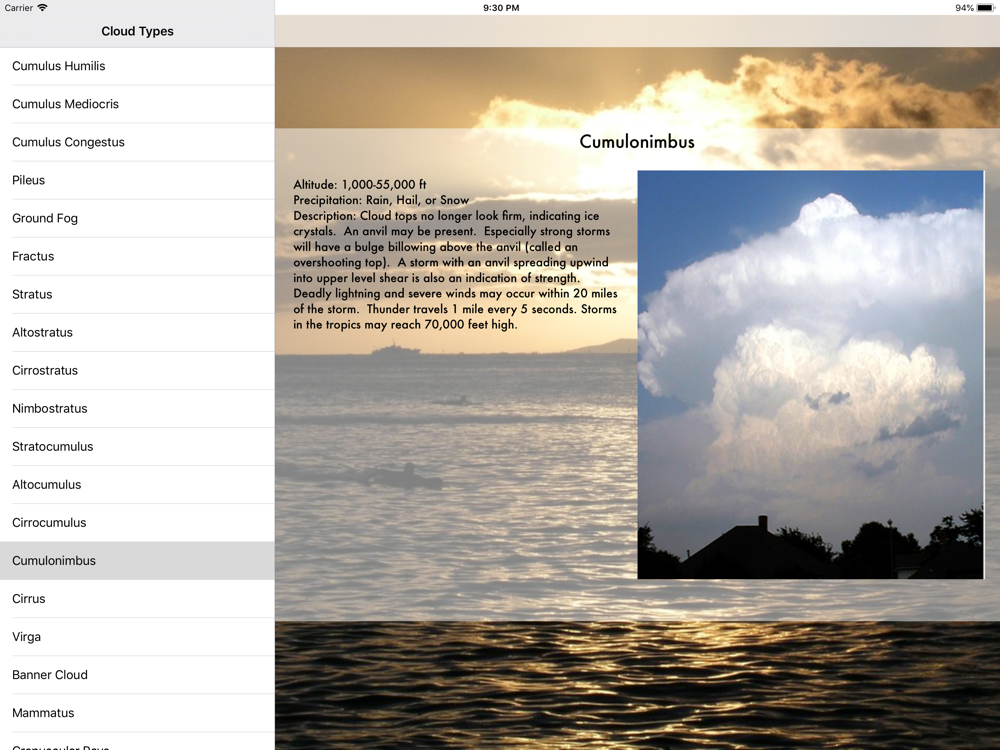Screen dimensions: 1000x750
Task: Open the Mammatus row
Action: tap(137, 713)
